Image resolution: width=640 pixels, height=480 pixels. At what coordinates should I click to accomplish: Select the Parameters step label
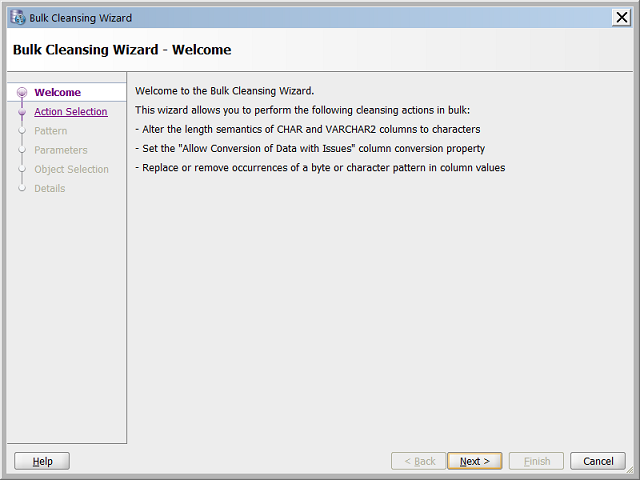[61, 150]
